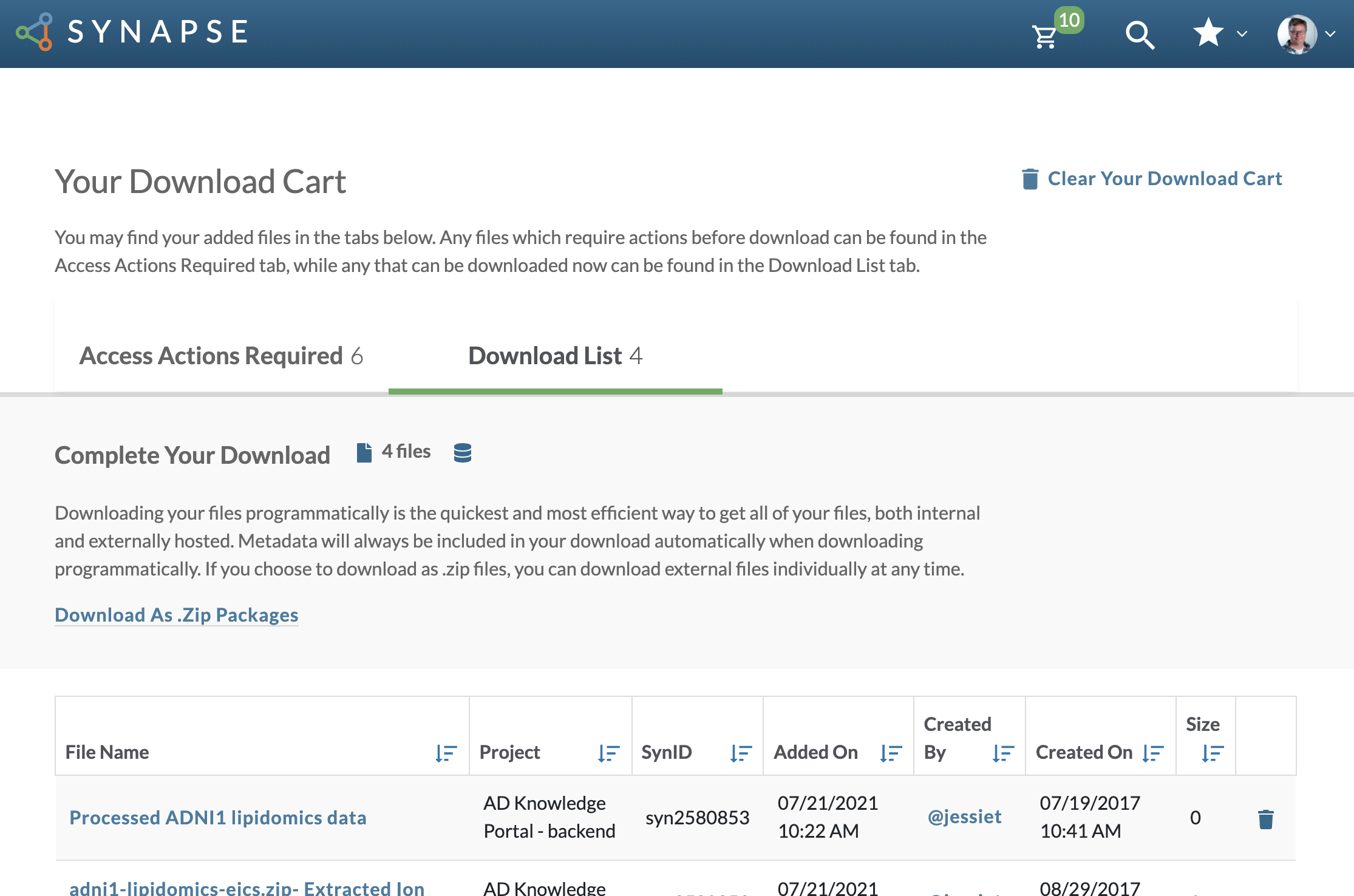
Task: Click the database storage icon beside 4 files
Action: [463, 453]
